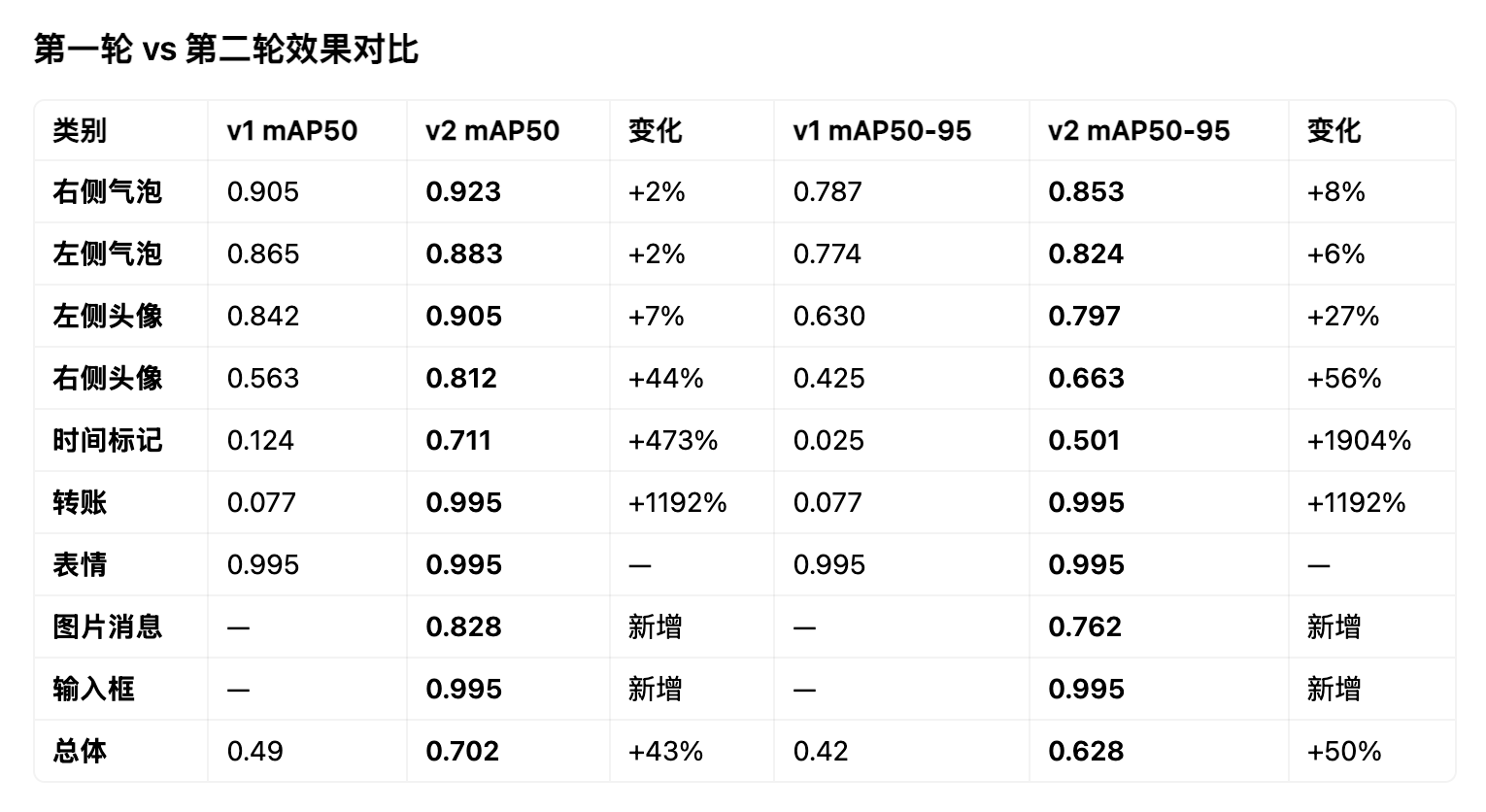
Task: Select the 0.702 overall v2 mAP50 value
Action: 462,751
